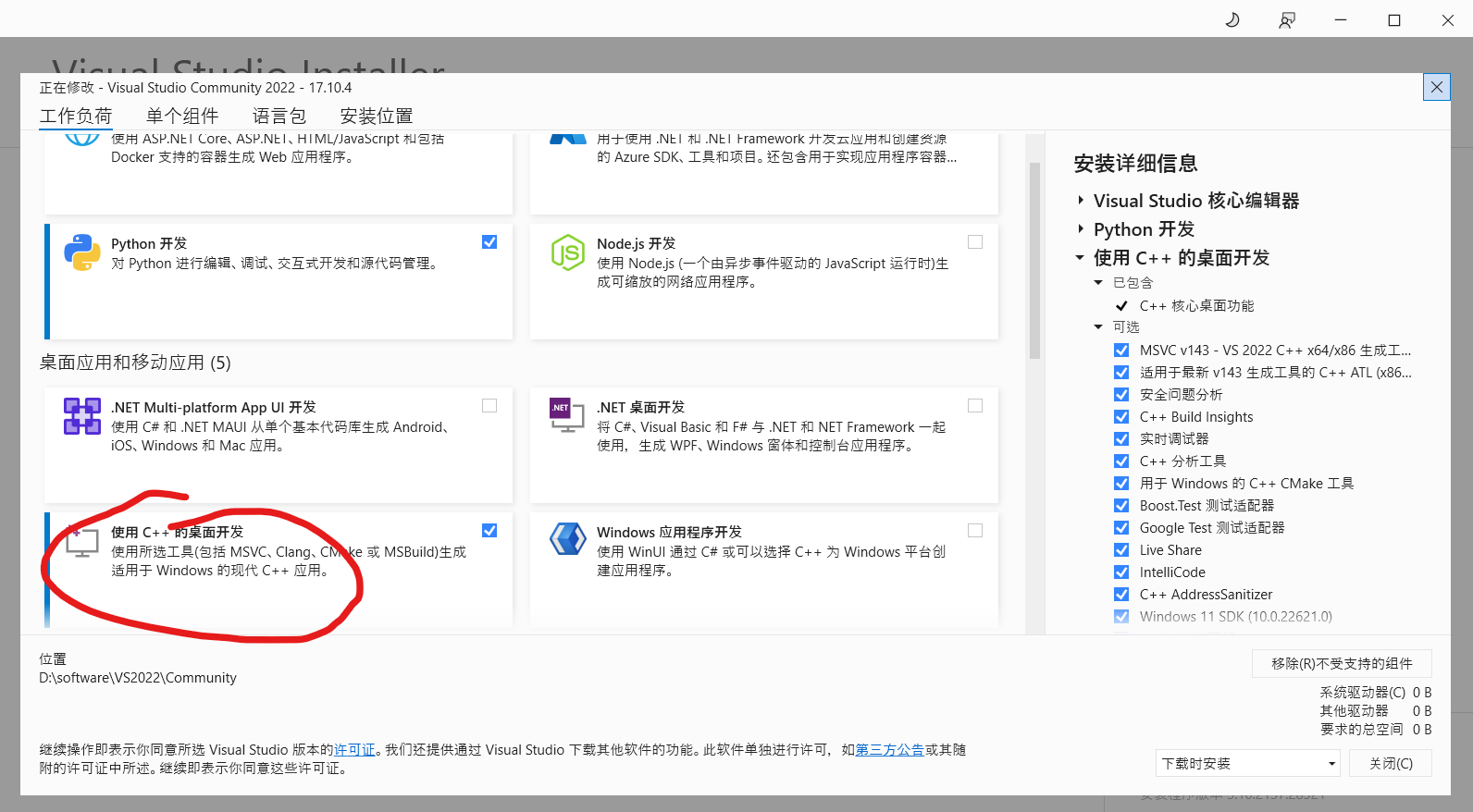Click C++ 核心桌面功能 included item
The height and width of the screenshot is (812, 1473).
(1196, 306)
